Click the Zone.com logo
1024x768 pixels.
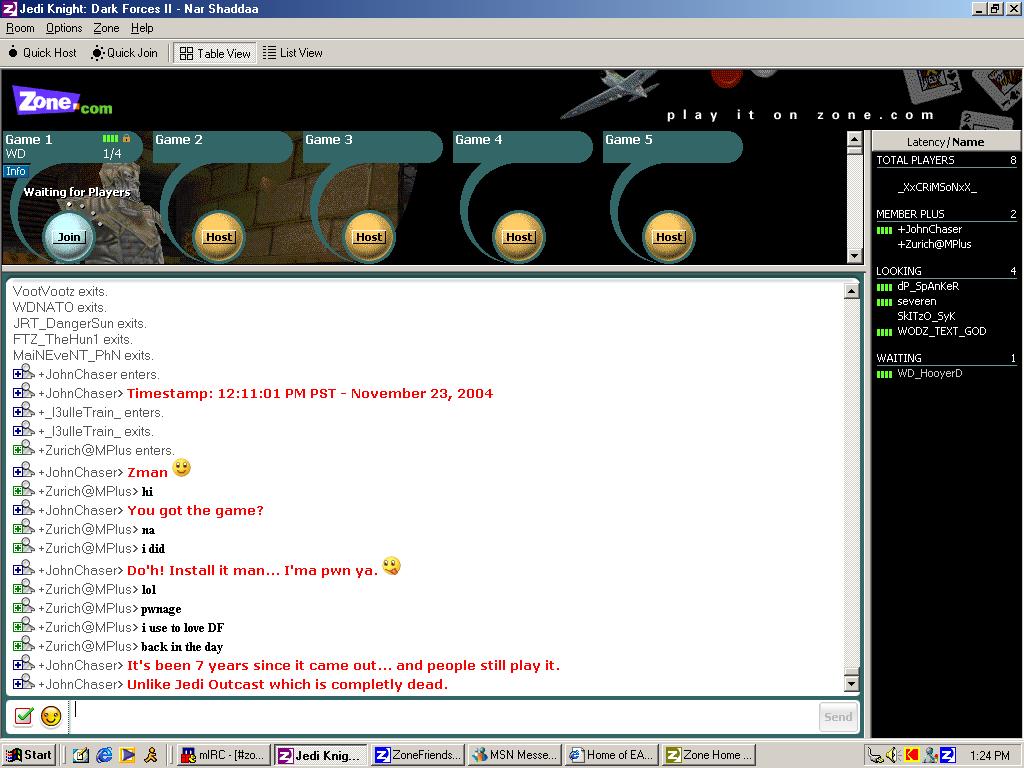tap(63, 102)
